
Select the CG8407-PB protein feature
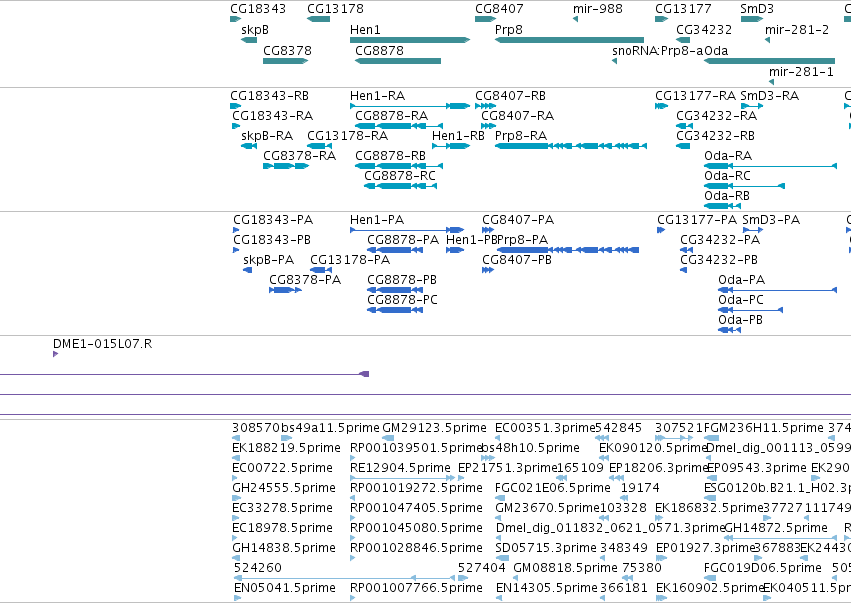click(x=488, y=270)
